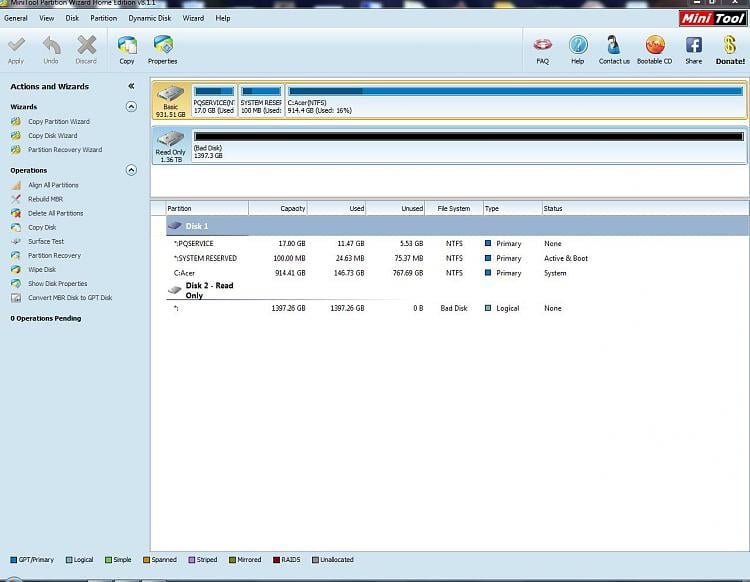Select the Disk 2 - Read Only row
The height and width of the screenshot is (582, 750).
click(458, 290)
